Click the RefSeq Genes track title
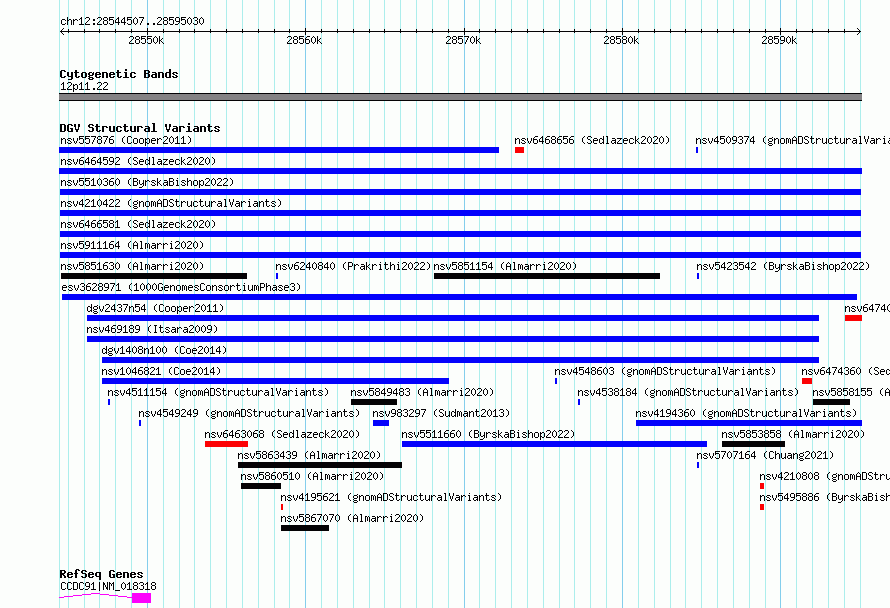The height and width of the screenshot is (608, 890). (x=101, y=574)
